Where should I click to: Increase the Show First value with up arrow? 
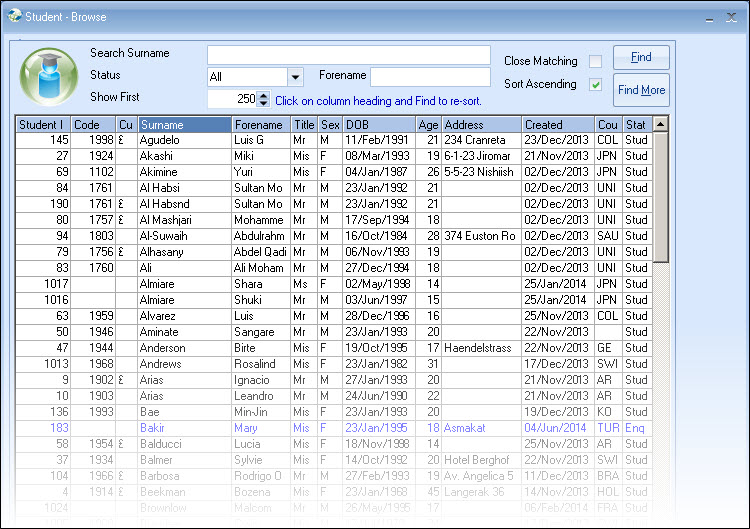point(264,95)
